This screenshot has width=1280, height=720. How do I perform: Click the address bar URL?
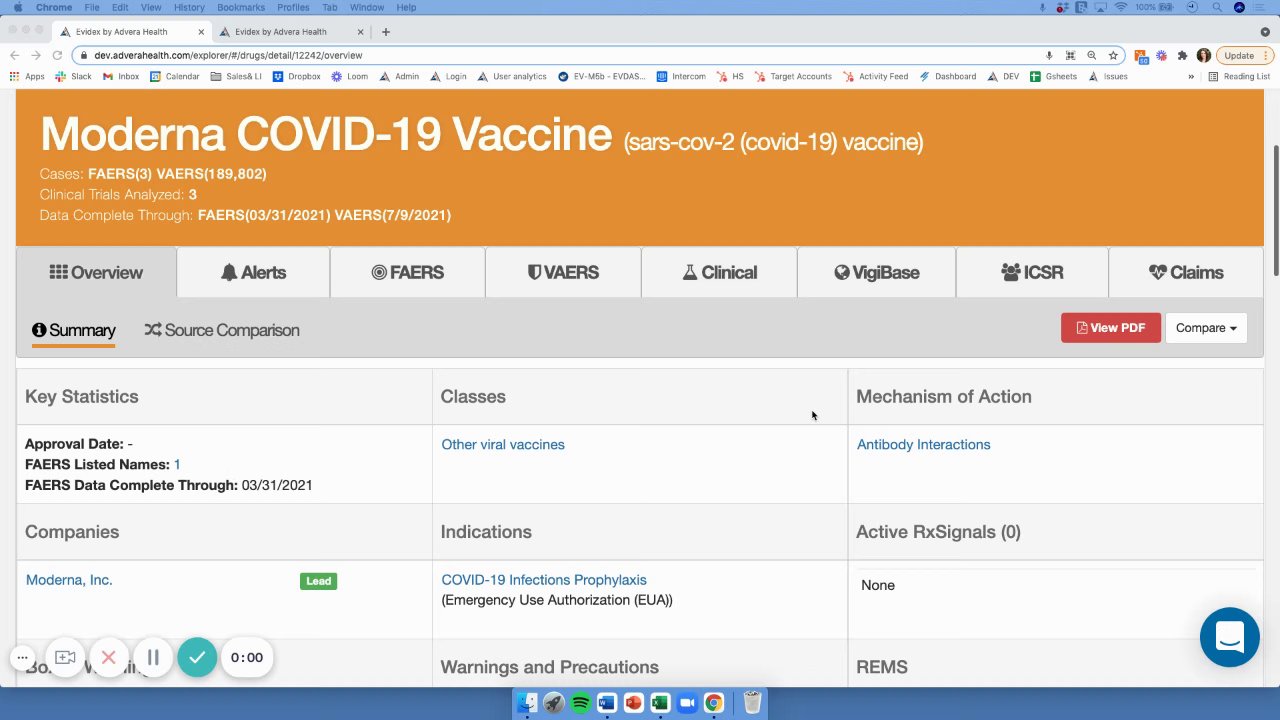pos(228,55)
